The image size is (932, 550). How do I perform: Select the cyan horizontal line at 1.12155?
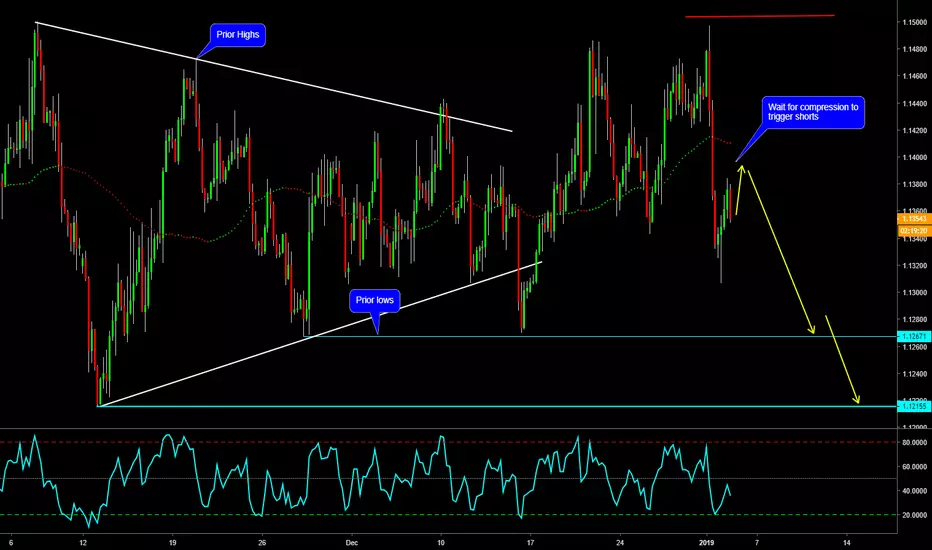497,406
